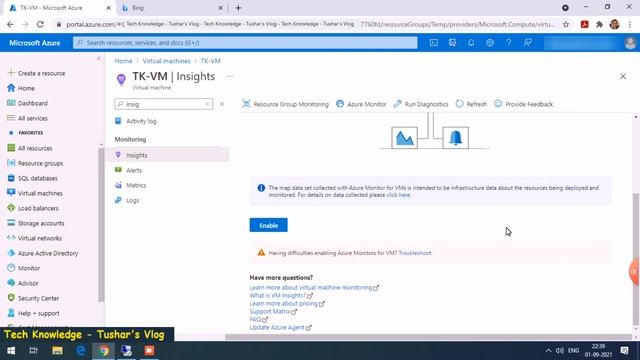Image resolution: width=640 pixels, height=360 pixels.
Task: Open the Update Azure Agent link
Action: (x=280, y=327)
